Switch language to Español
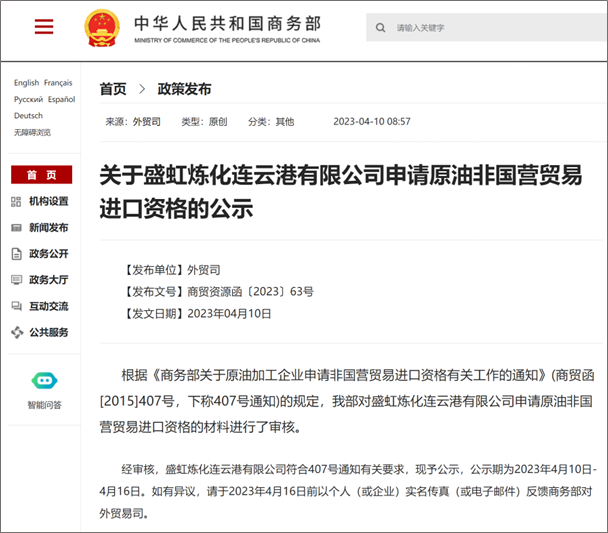 click(x=61, y=99)
